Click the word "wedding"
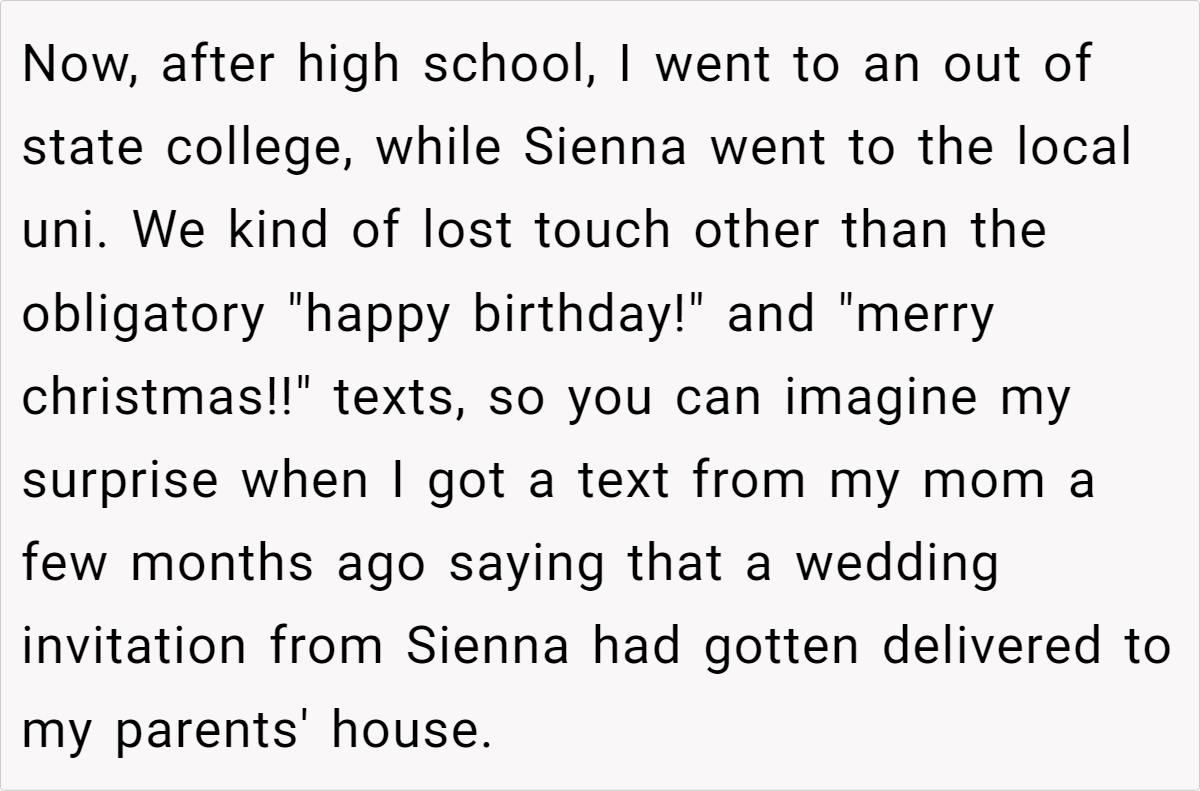Viewport: 1200px width, 791px height. click(x=897, y=562)
